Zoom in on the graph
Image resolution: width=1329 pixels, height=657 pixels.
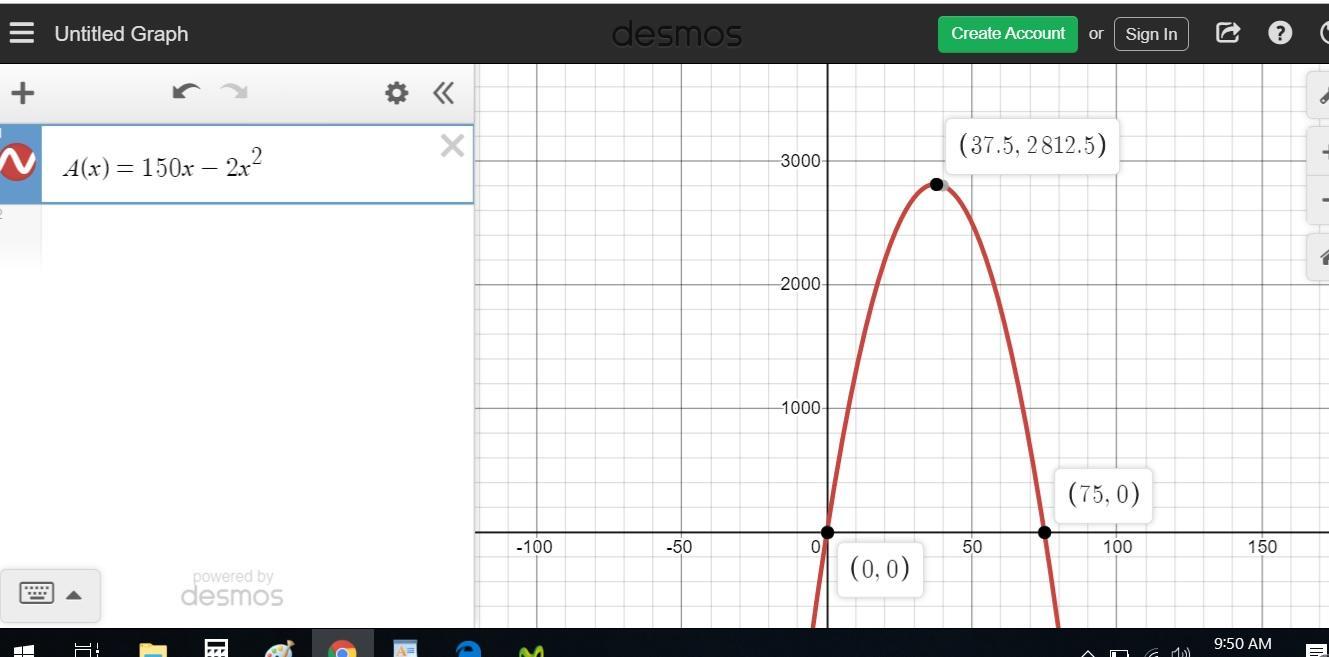pos(1320,154)
